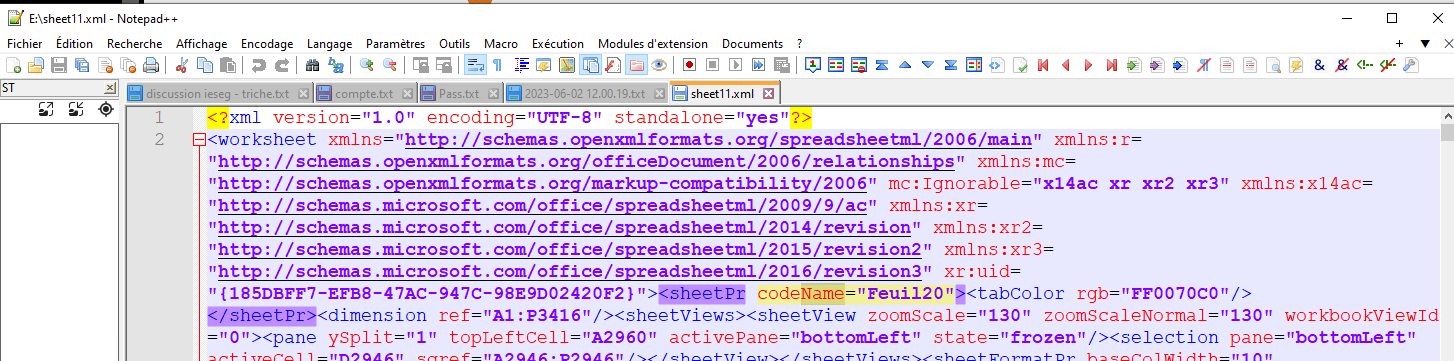Click the Zoom in magnifier icon
The height and width of the screenshot is (361, 1454).
click(366, 65)
